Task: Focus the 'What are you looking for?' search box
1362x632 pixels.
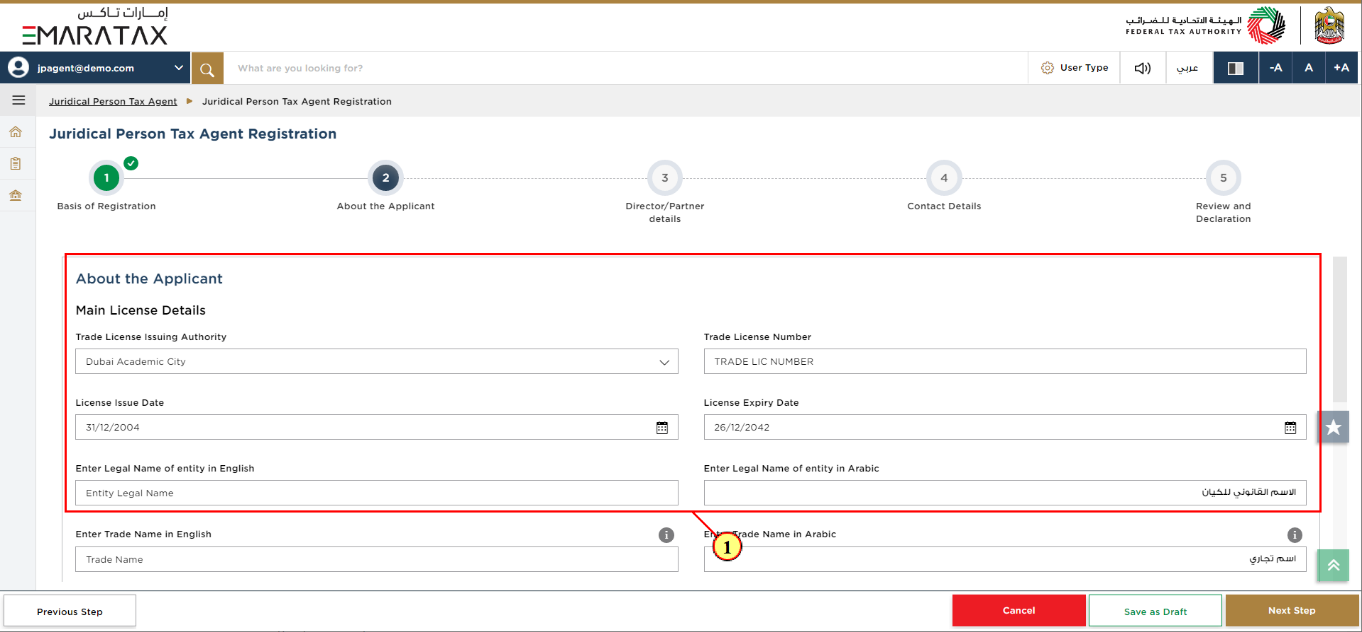Action: (625, 68)
